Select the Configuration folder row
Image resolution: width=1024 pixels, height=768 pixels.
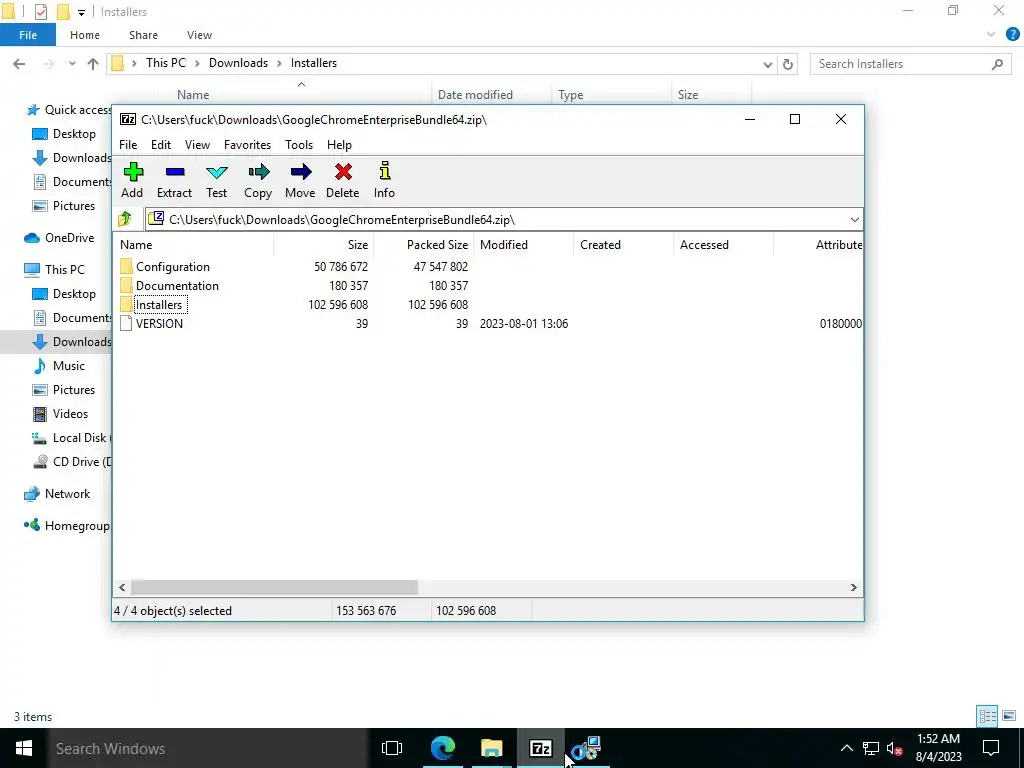tap(487, 266)
